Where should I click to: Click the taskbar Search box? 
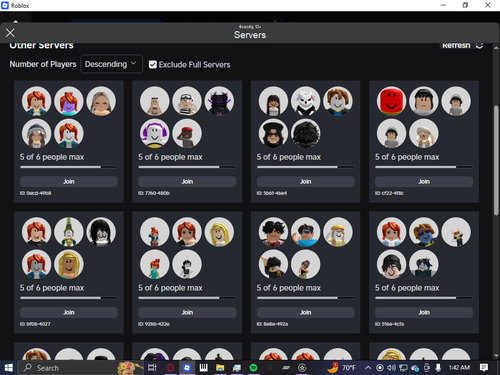coord(80,368)
